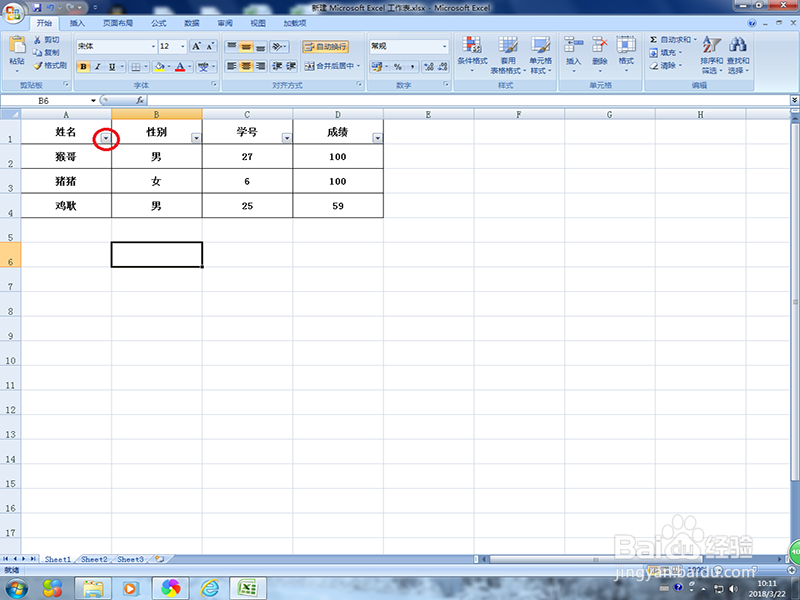
Task: Click the accounting number format icon
Action: [x=377, y=67]
